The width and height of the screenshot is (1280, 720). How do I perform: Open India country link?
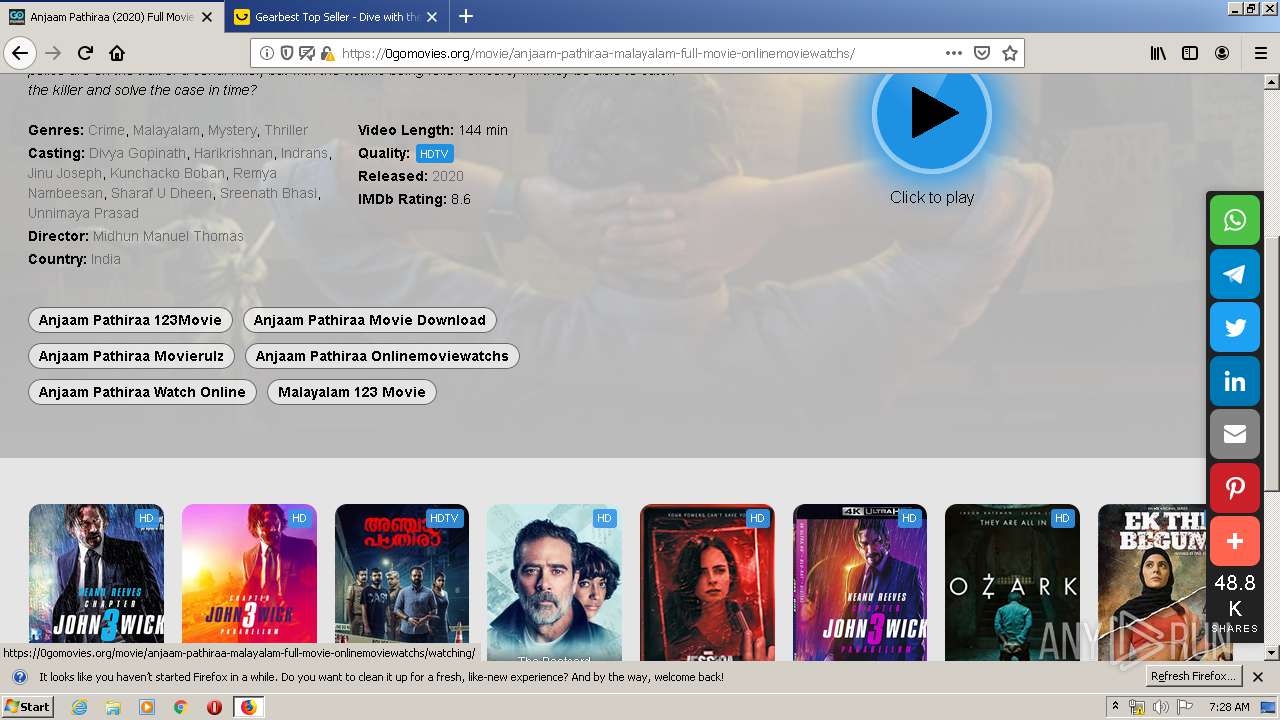point(105,259)
